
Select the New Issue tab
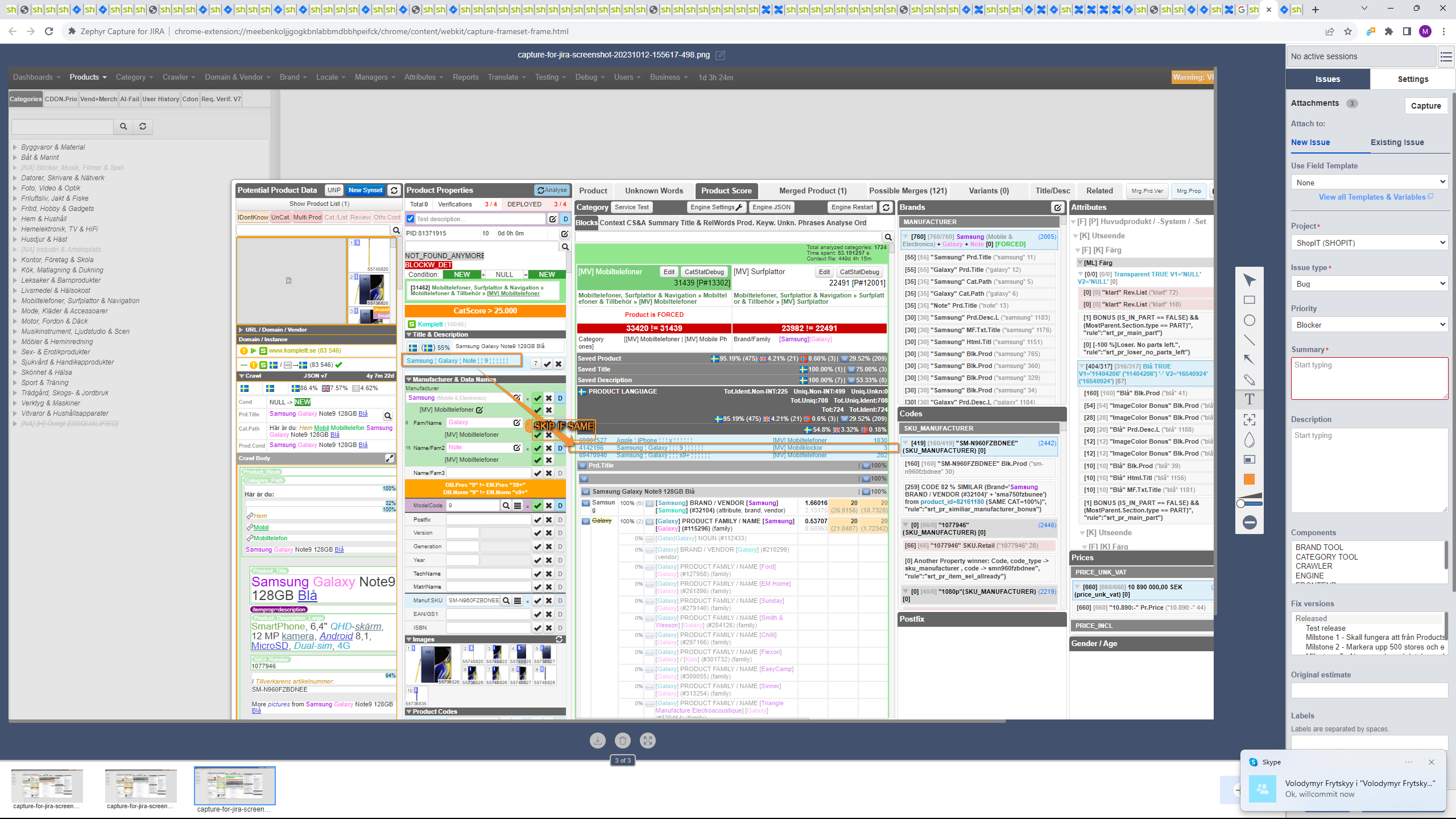pyautogui.click(x=1310, y=142)
